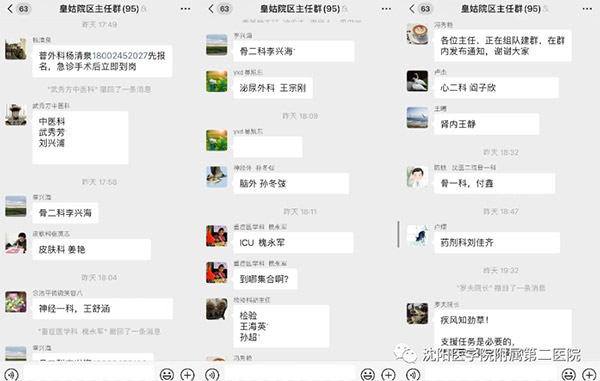
Task: Open coffee cup avatar beside 各位主任 message
Action: 417,34
